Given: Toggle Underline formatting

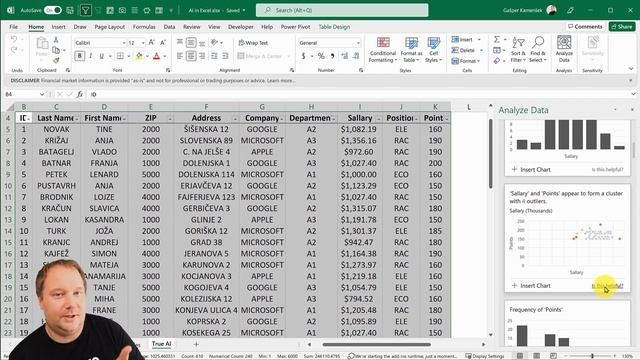Looking at the screenshot, I should point(101,56).
